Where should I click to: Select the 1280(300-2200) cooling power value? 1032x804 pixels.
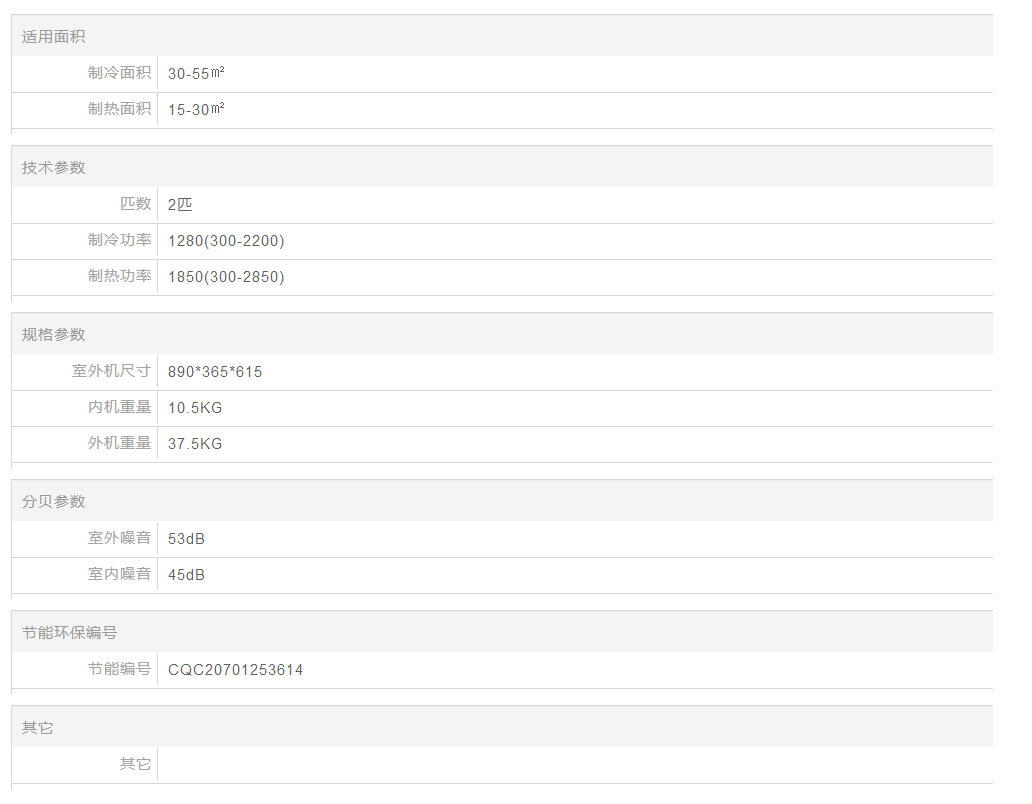pos(226,241)
